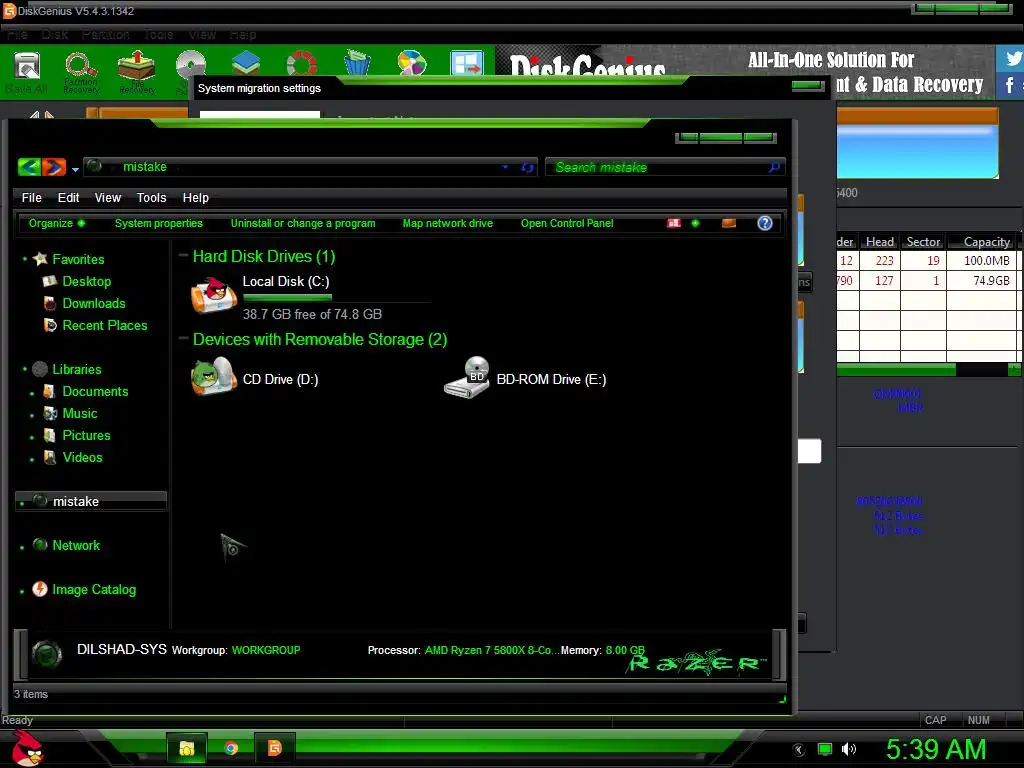This screenshot has width=1024, height=768.
Task: Open the Explorer Edit menu
Action: coord(68,198)
